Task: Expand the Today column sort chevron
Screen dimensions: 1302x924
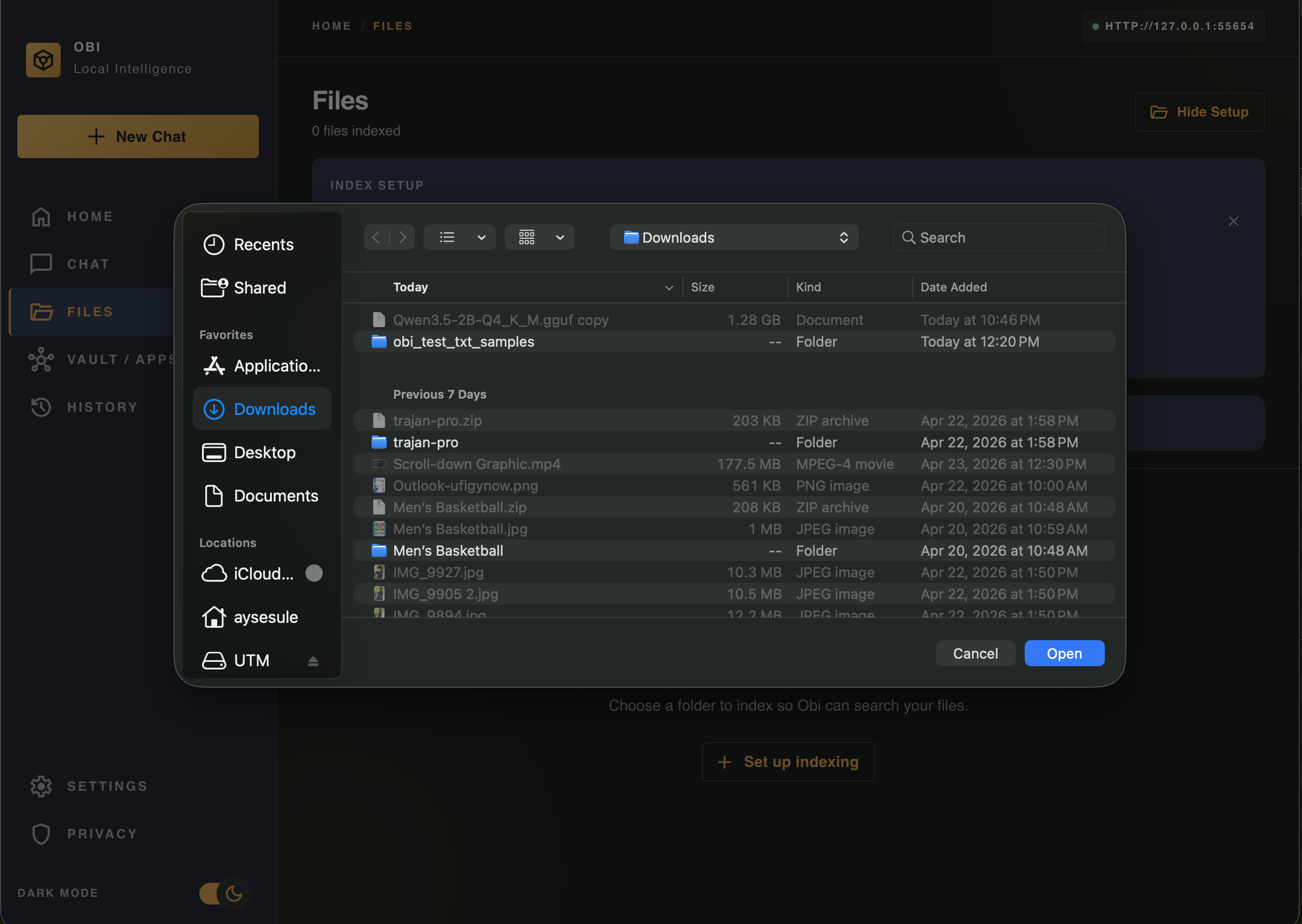Action: [x=669, y=287]
